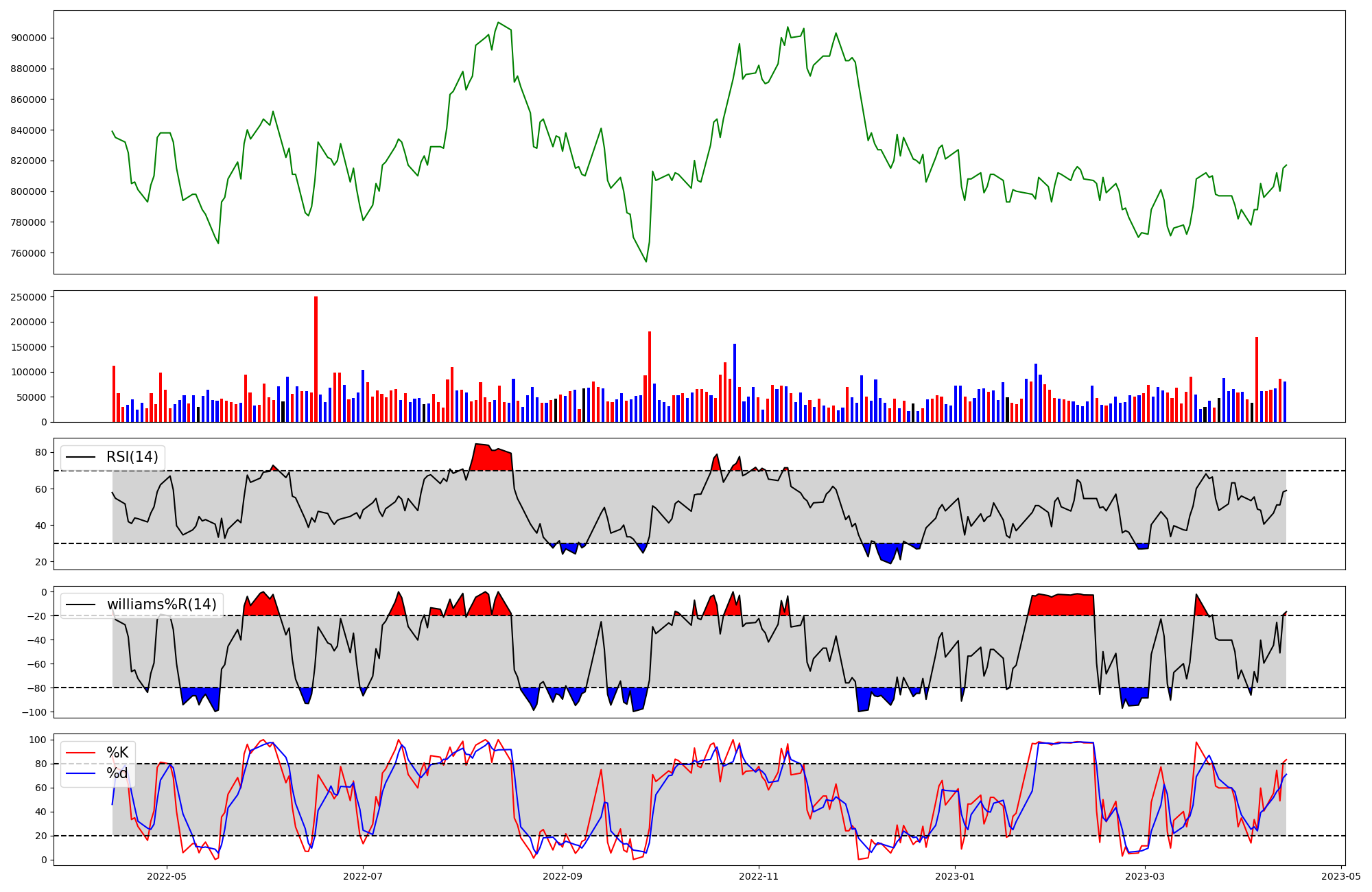Click the 2022-09 x-axis date label
Image resolution: width=1372 pixels, height=892 pixels.
pyautogui.click(x=563, y=876)
